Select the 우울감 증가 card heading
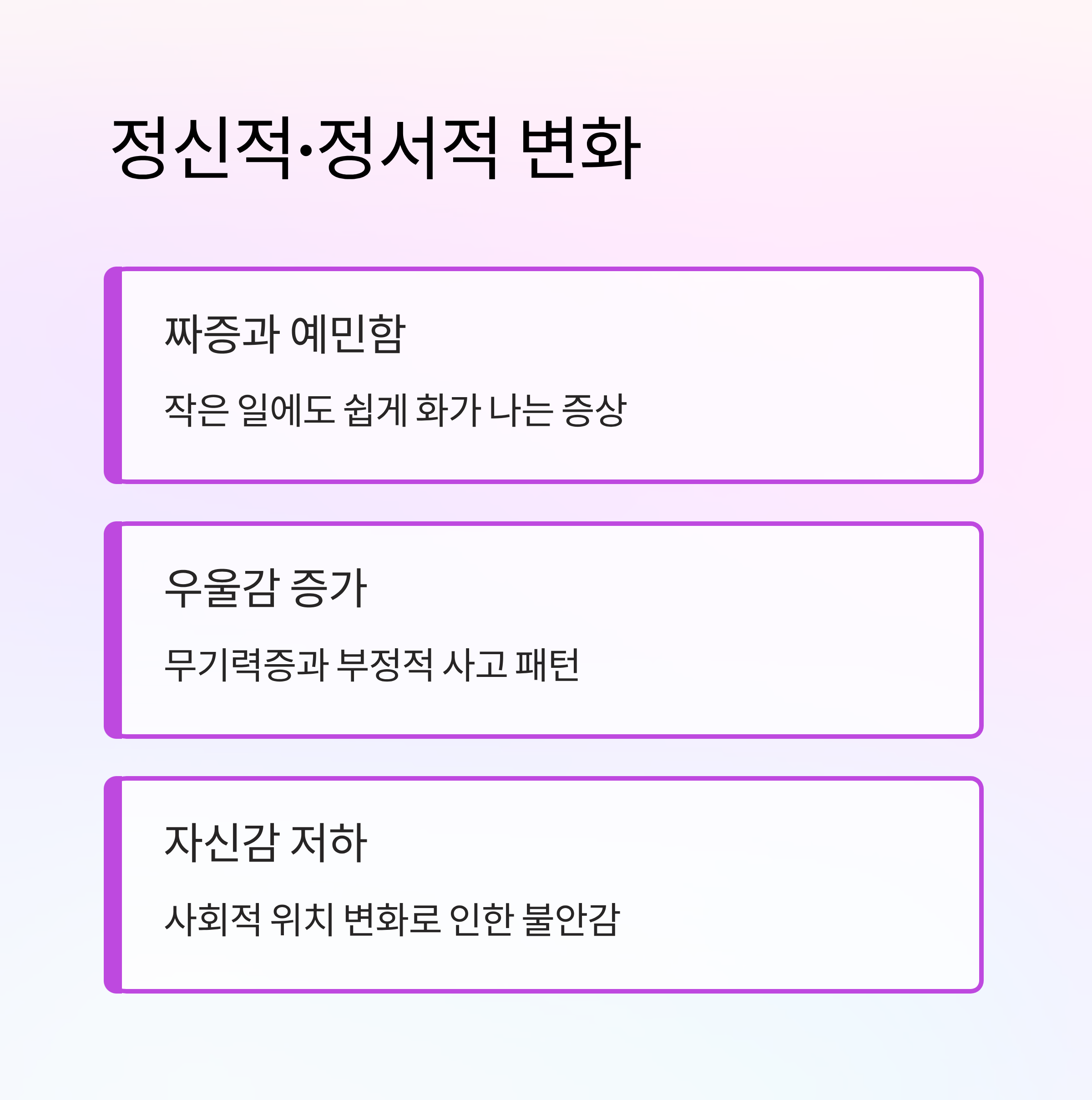Image resolution: width=1092 pixels, height=1100 pixels. tap(265, 588)
